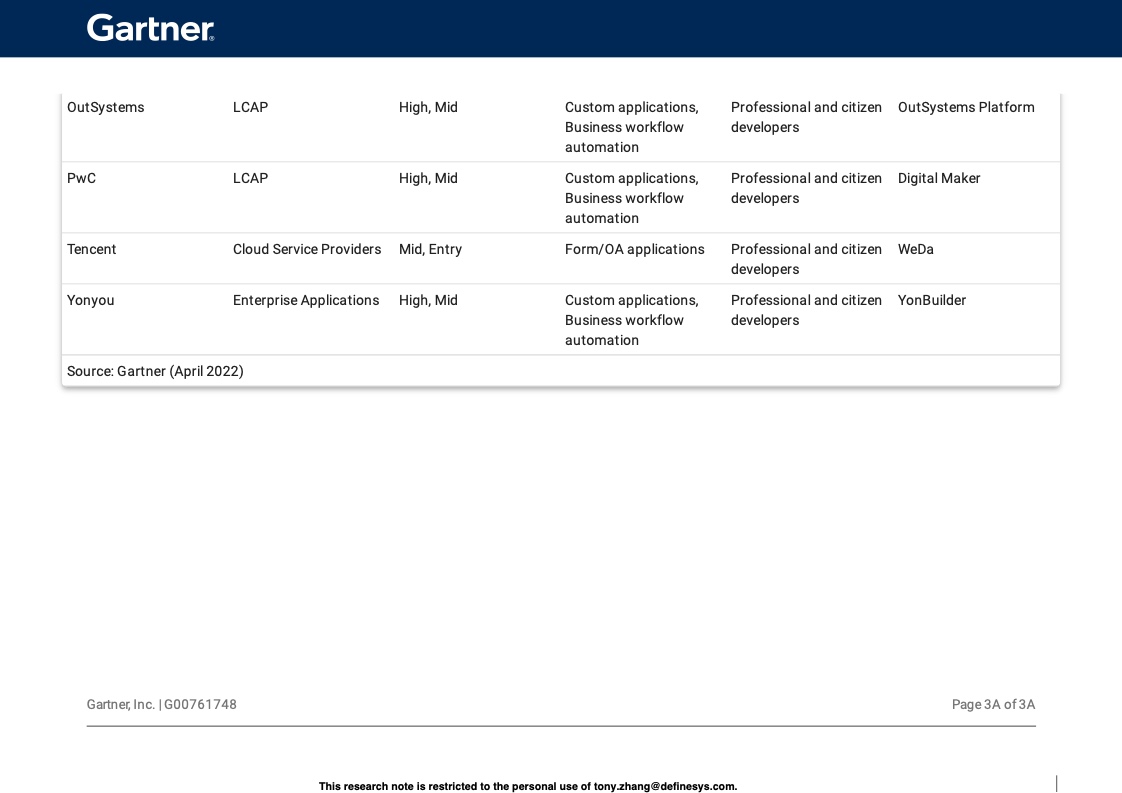Select Tencent in the vendor column

91,249
